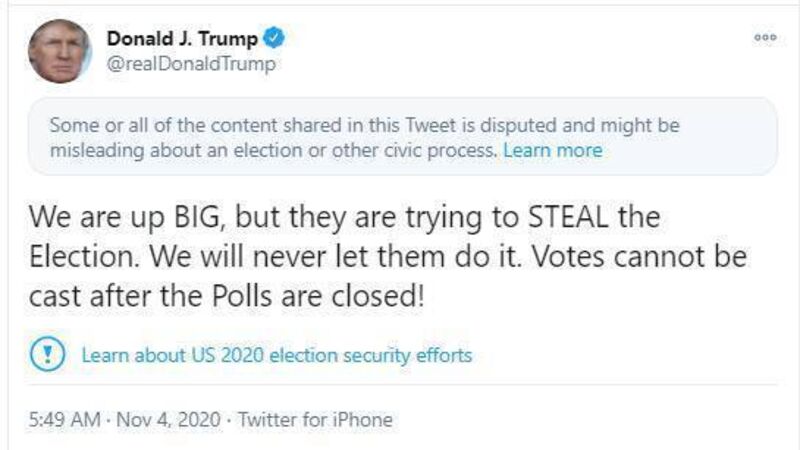Click the Twitter for iPhone source label

tap(317, 419)
